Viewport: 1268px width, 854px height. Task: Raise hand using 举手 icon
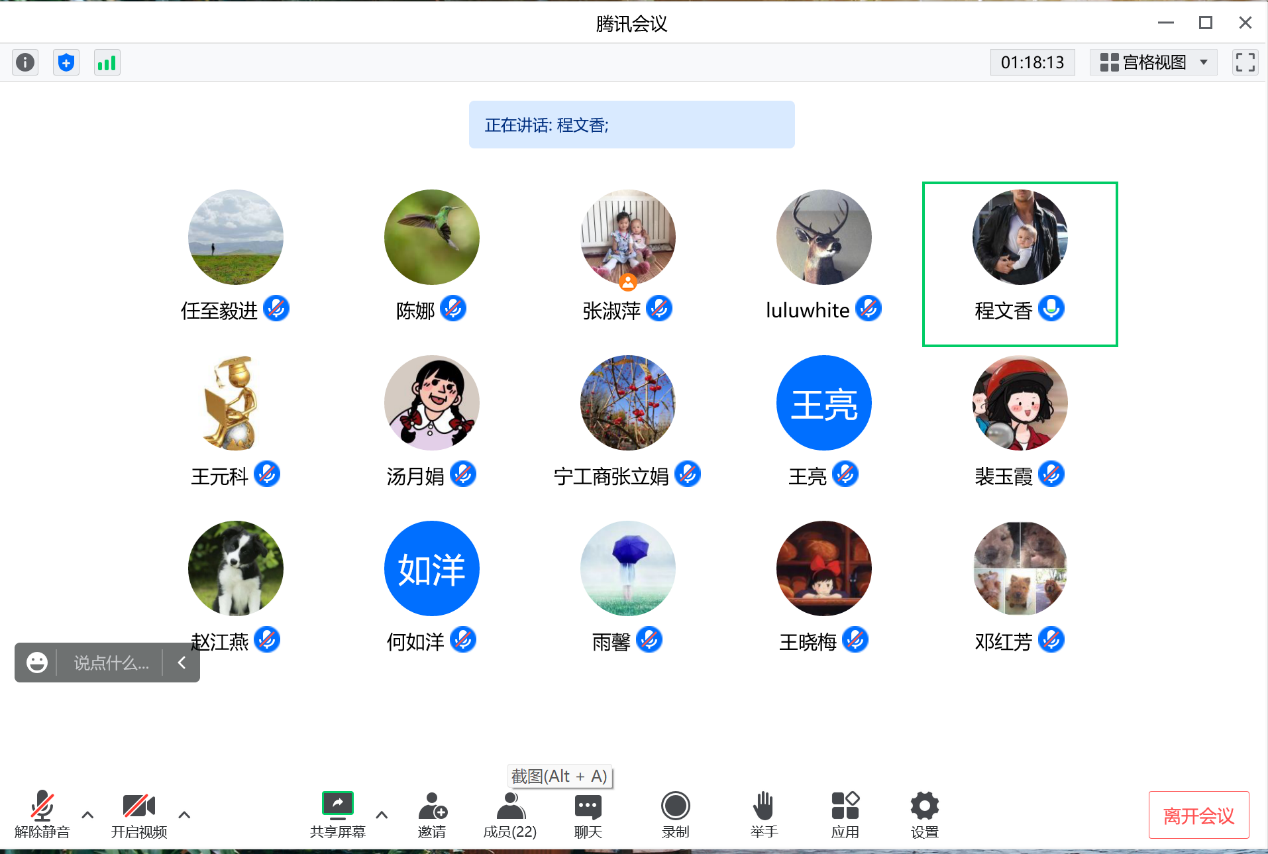tap(764, 814)
